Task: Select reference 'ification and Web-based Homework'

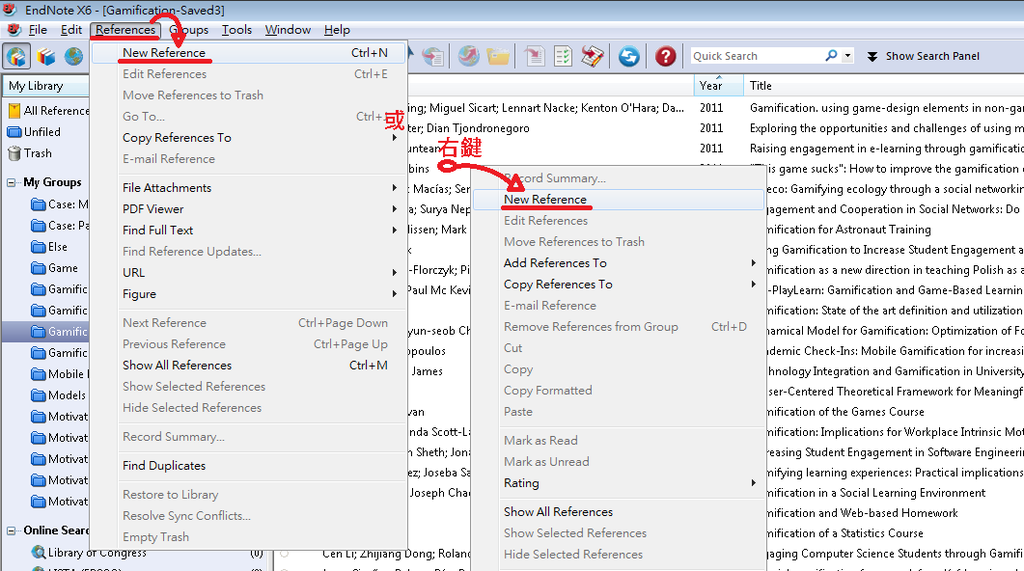Action: (862, 513)
